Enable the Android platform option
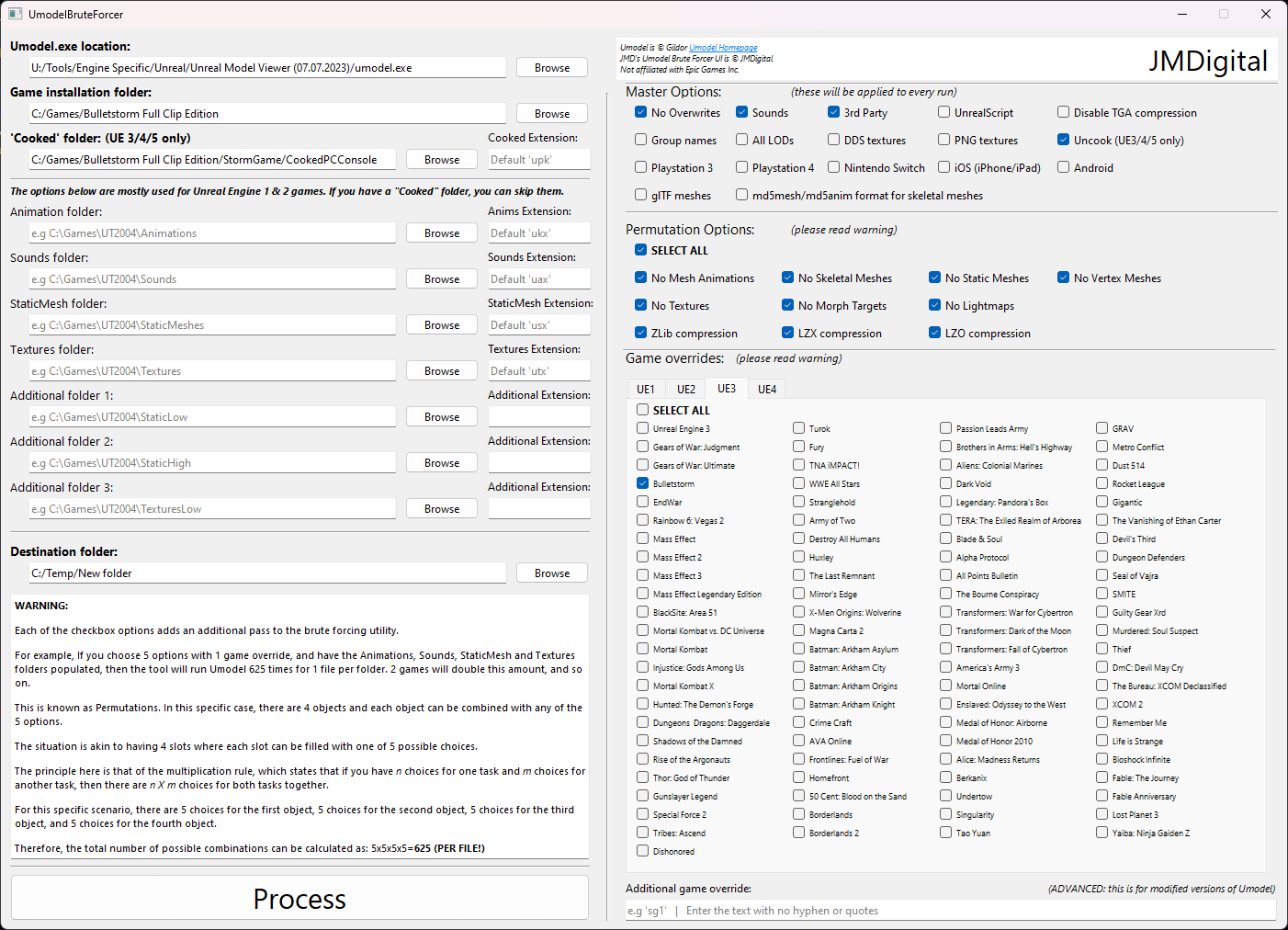This screenshot has width=1288, height=930. pyautogui.click(x=1063, y=167)
